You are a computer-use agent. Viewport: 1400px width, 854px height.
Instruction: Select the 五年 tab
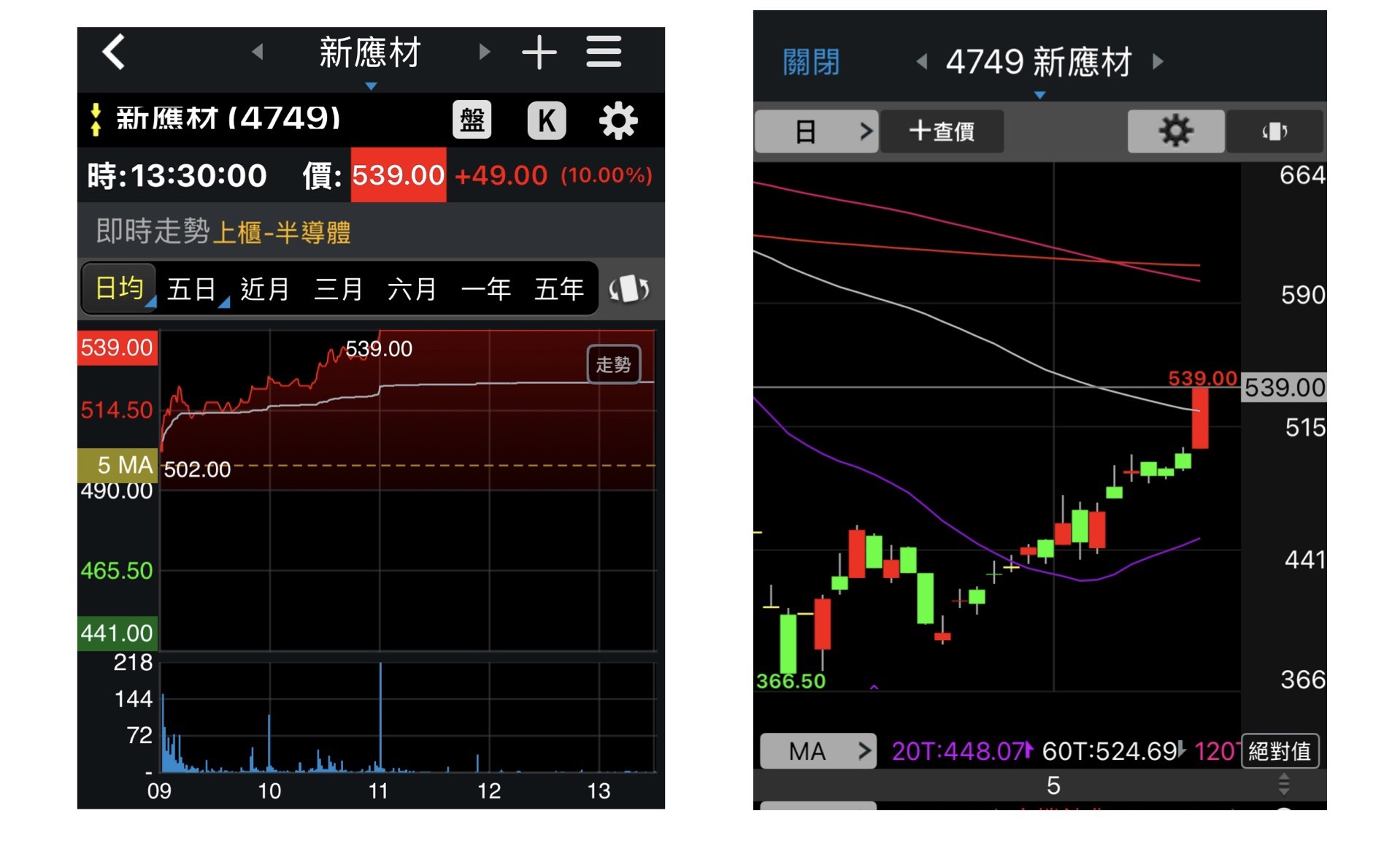tap(559, 289)
